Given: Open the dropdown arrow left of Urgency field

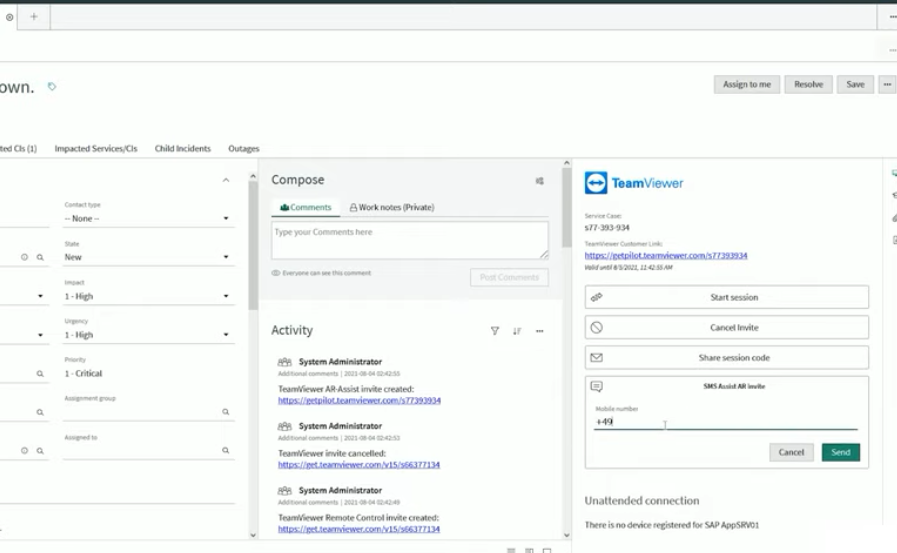Looking at the screenshot, I should [x=40, y=335].
